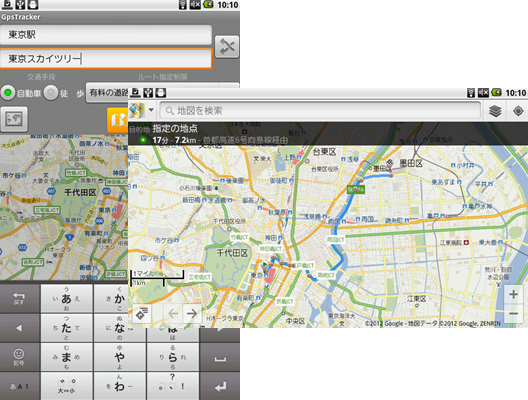Tap the ら key on the keyboard
528x400 pixels.
tap(173, 357)
